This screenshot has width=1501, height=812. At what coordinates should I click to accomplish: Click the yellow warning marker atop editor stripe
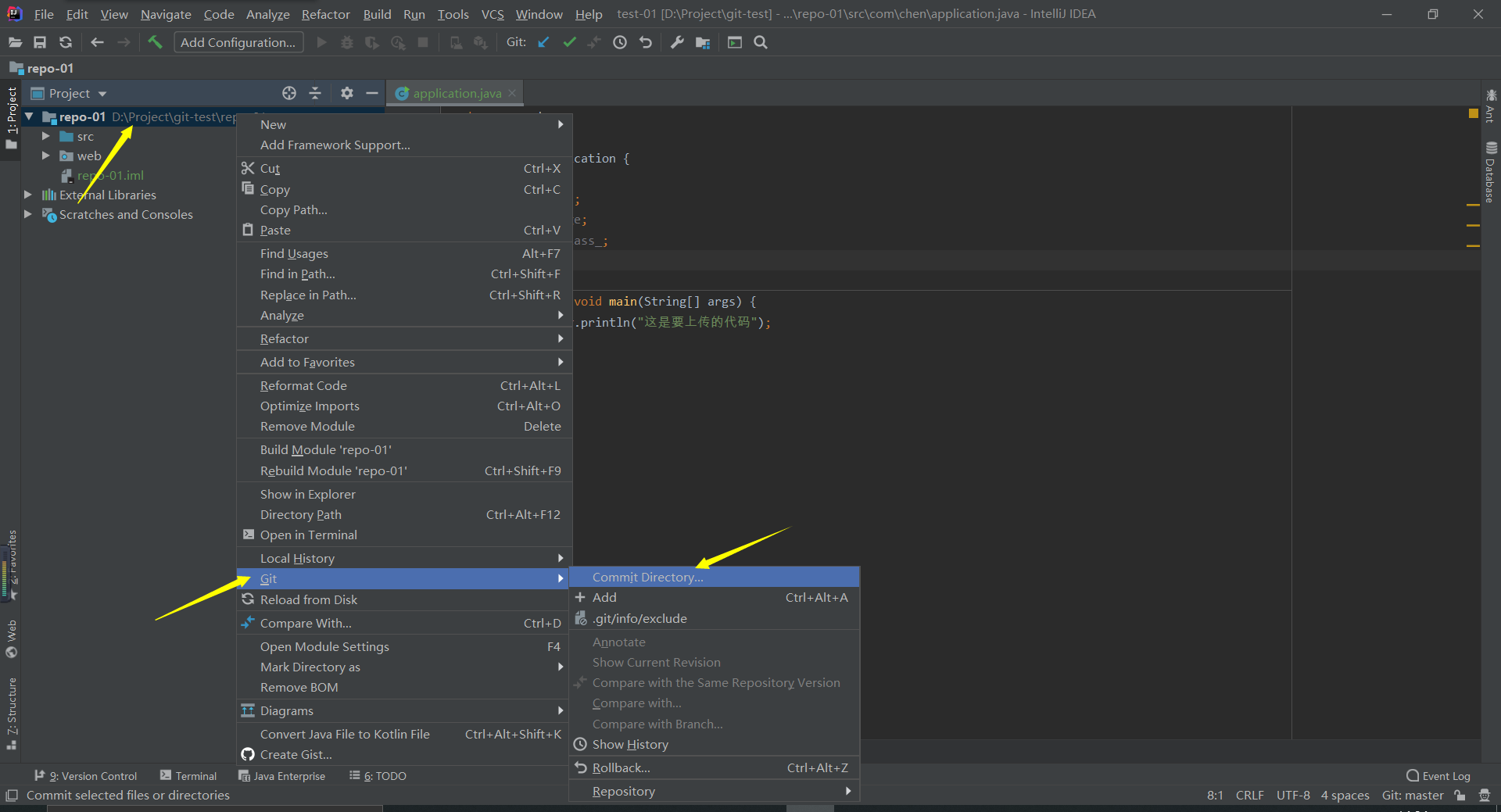click(x=1473, y=114)
